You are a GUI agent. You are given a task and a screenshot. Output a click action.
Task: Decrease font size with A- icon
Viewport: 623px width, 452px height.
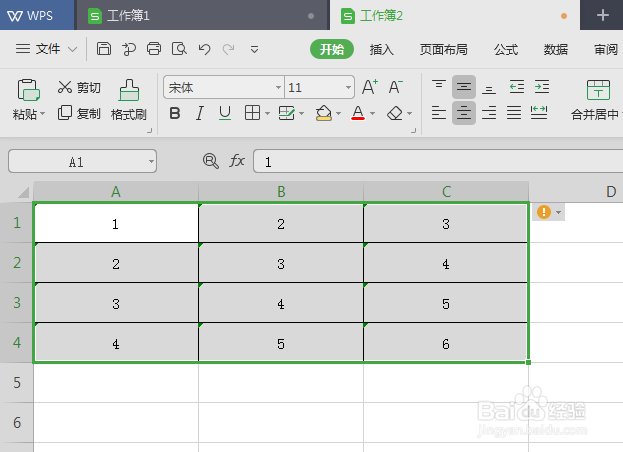pyautogui.click(x=396, y=87)
